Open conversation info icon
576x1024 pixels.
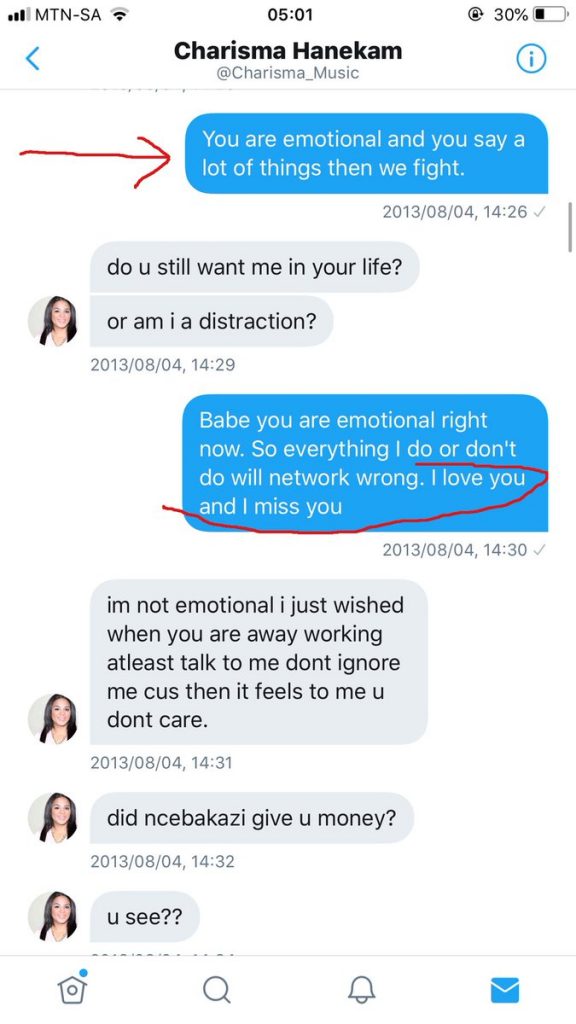pos(531,59)
